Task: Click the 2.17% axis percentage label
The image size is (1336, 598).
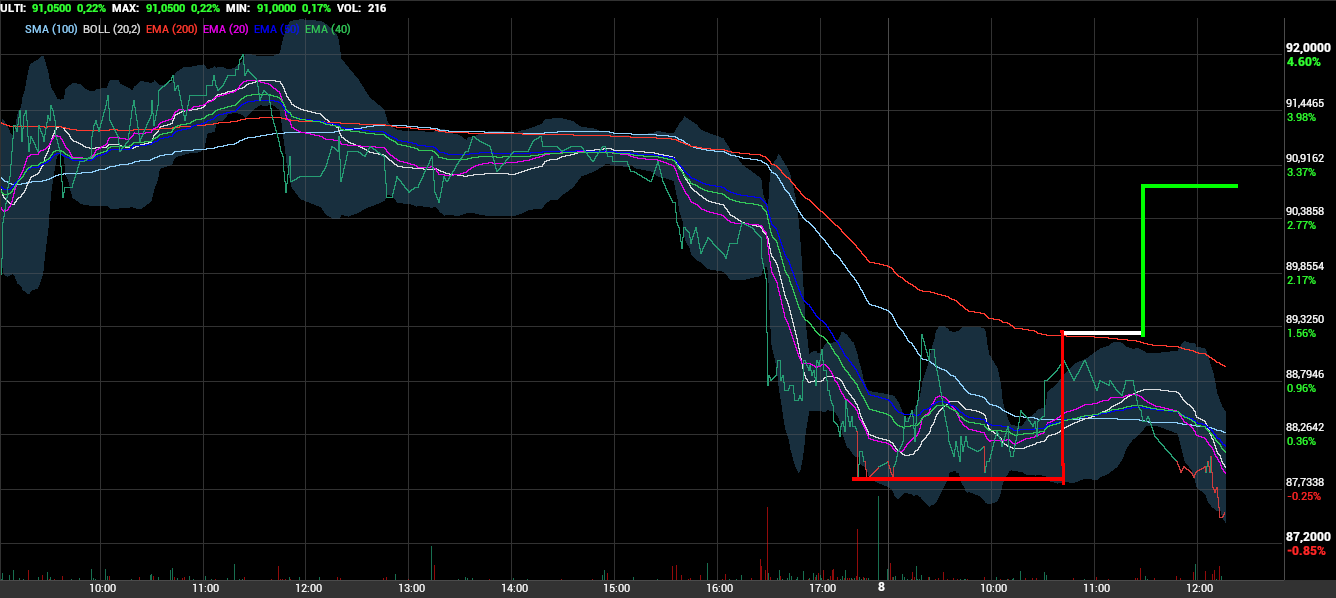Action: coord(1302,280)
